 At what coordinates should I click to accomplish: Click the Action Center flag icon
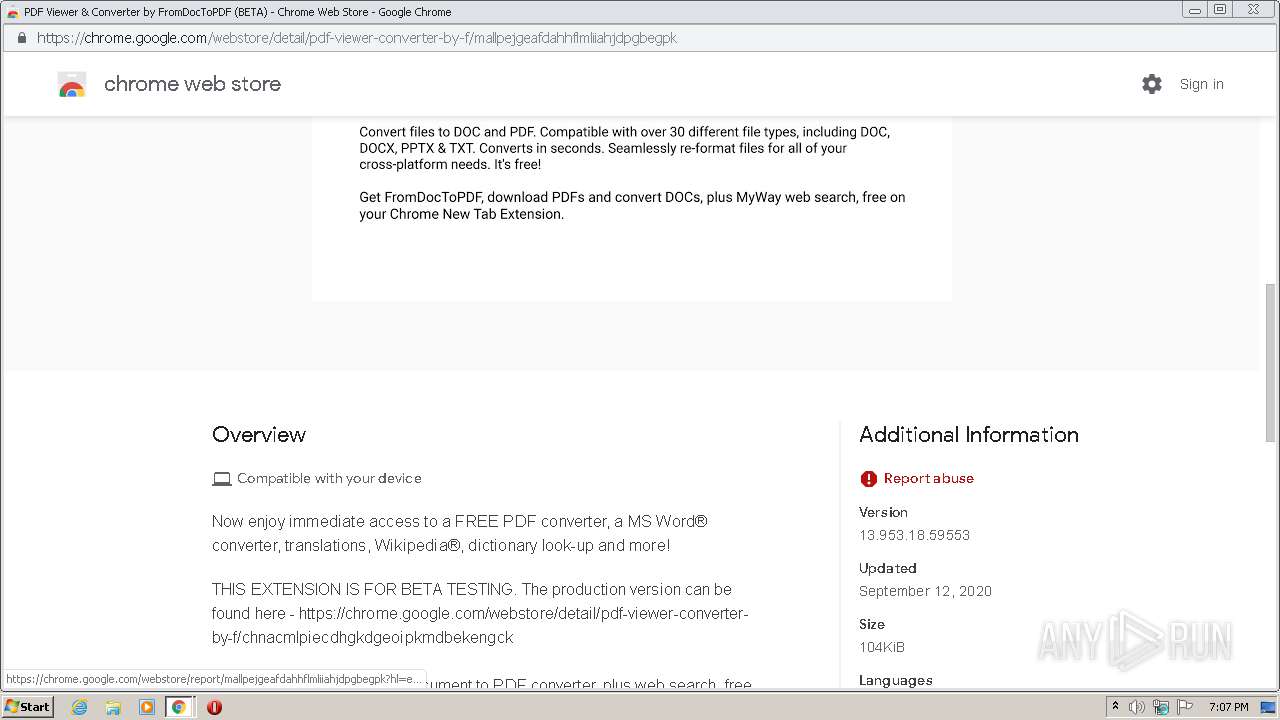point(1185,707)
